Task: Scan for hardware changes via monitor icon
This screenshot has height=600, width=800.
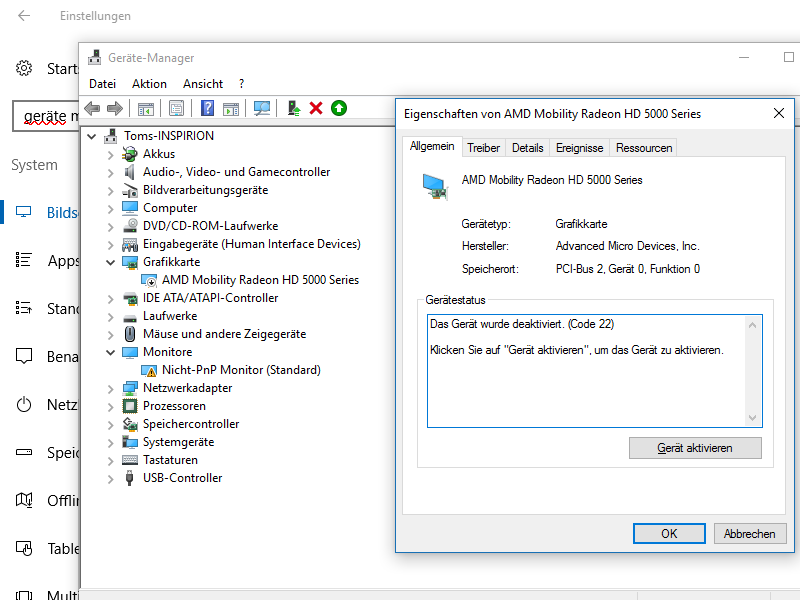Action: click(262, 108)
